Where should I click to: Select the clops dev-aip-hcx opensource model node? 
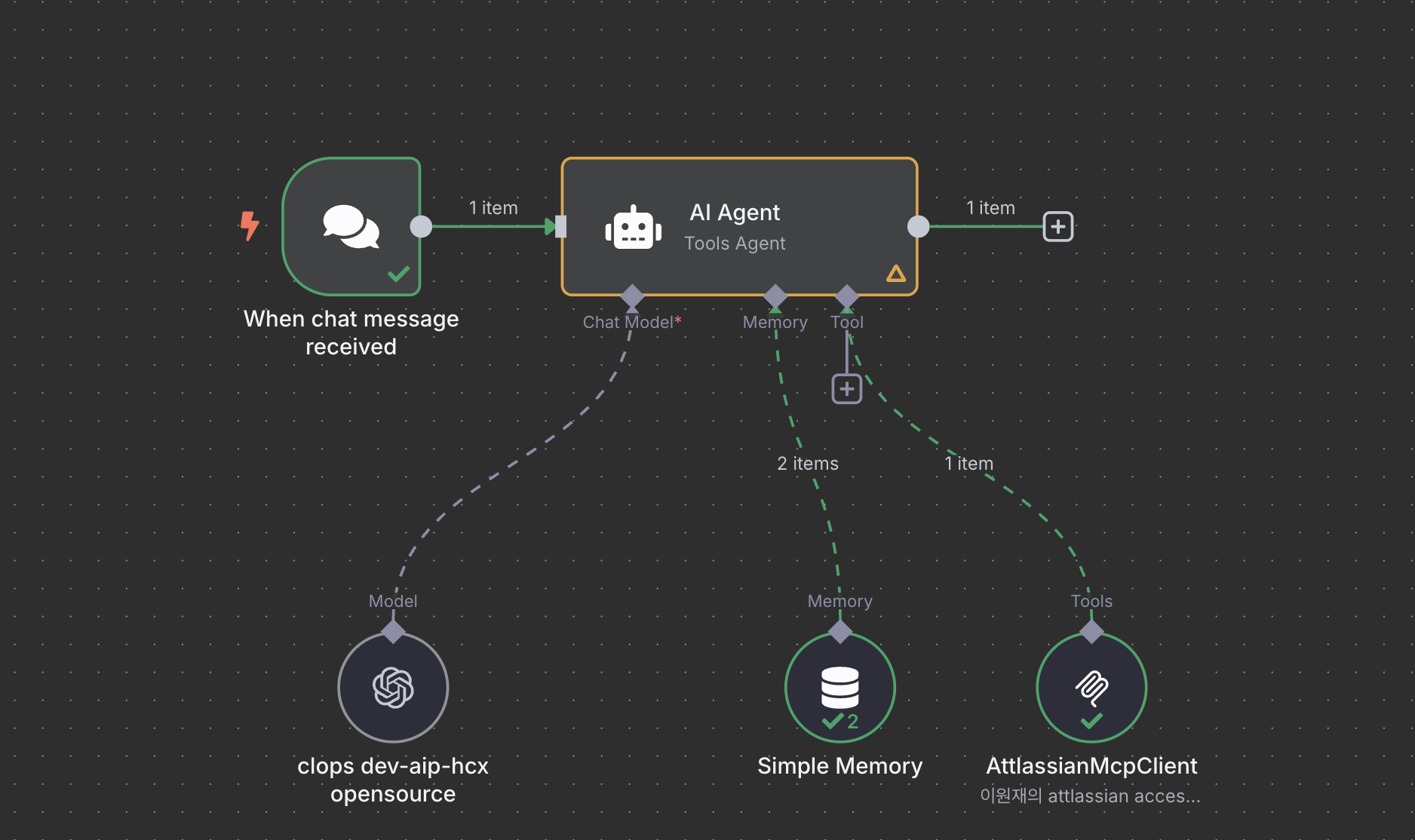393,688
